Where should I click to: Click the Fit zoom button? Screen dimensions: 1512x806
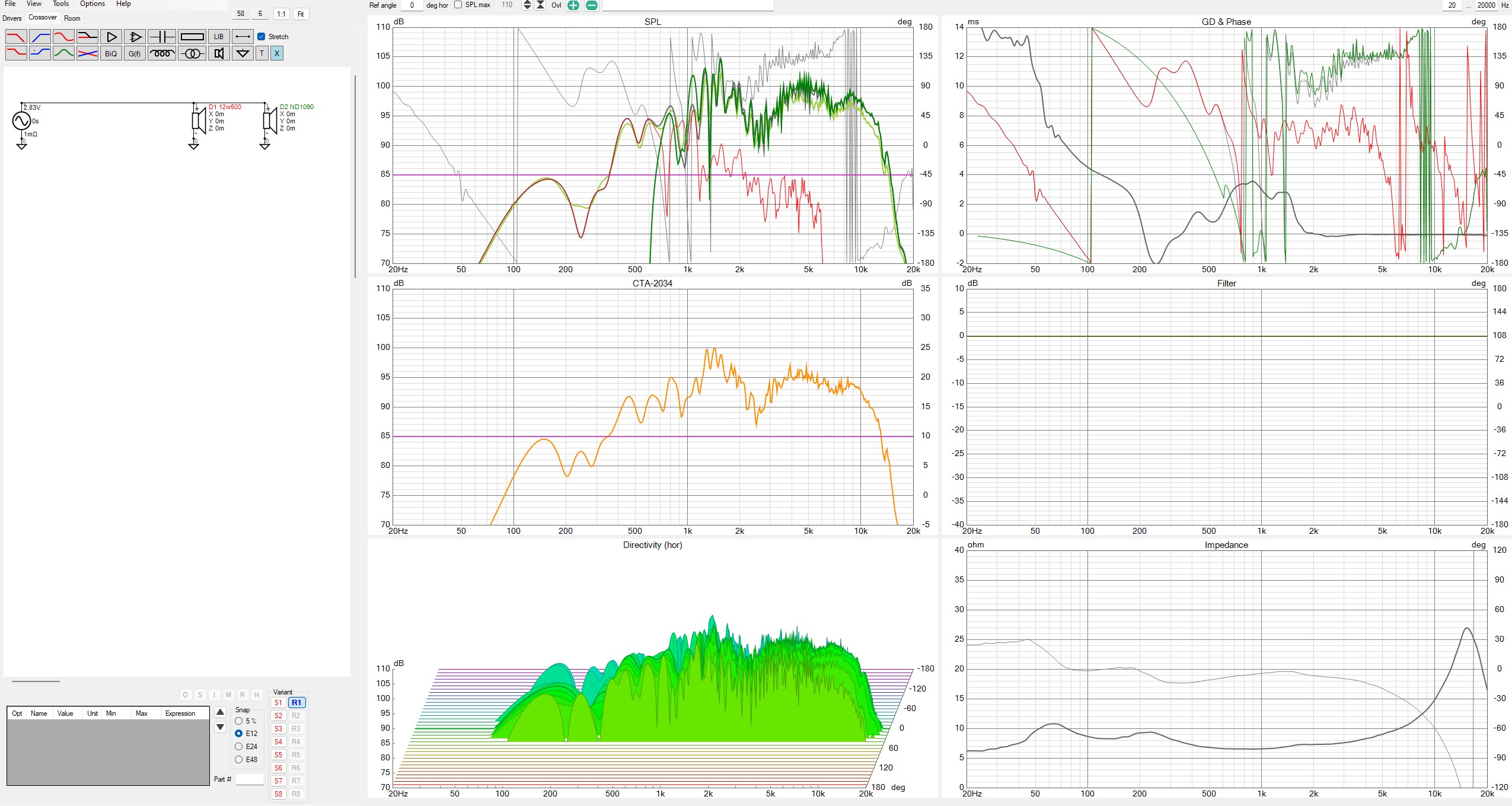pos(301,14)
